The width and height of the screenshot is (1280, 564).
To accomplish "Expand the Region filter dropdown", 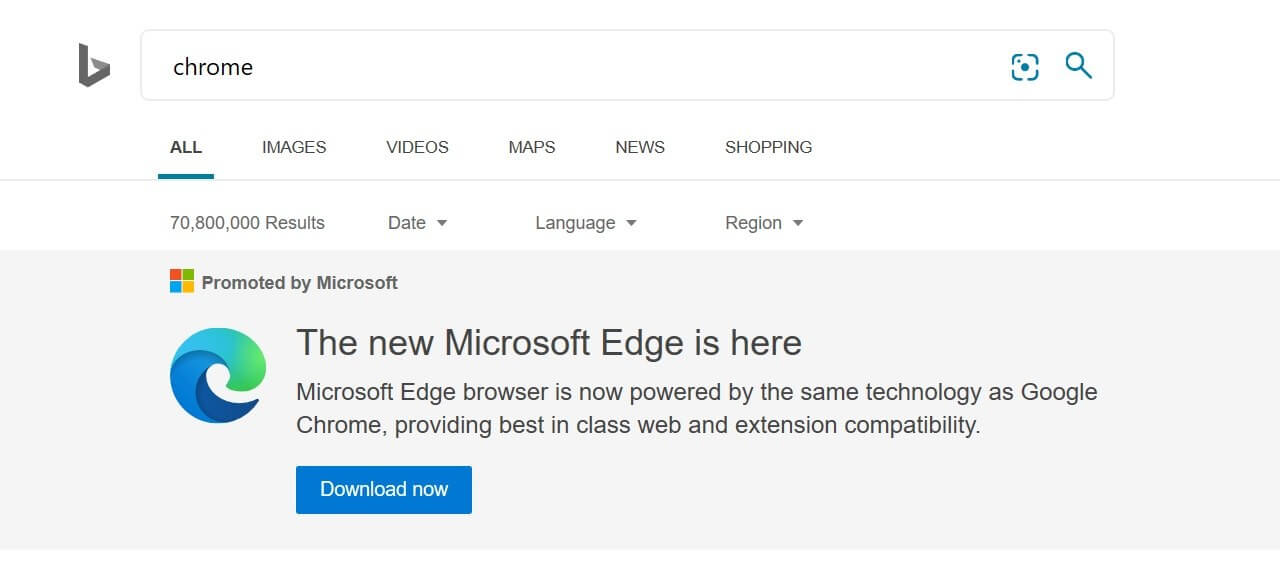I will (764, 223).
